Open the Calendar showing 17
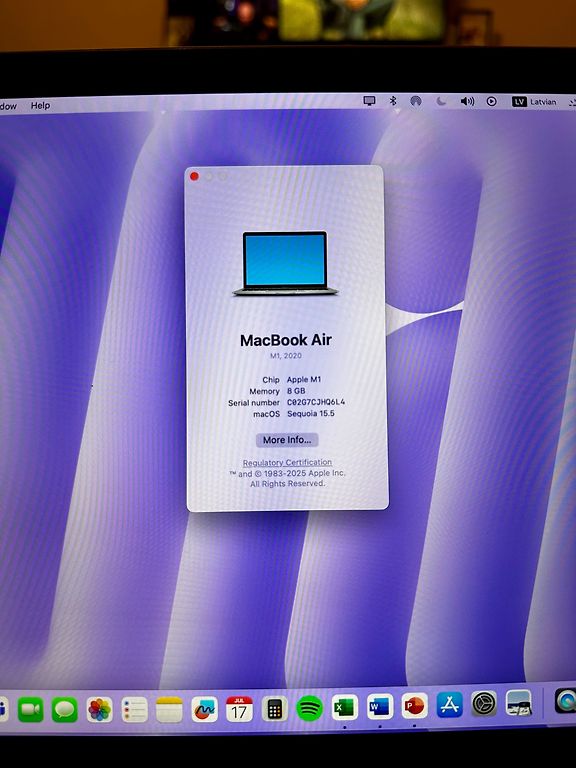This screenshot has height=768, width=576. 239,709
